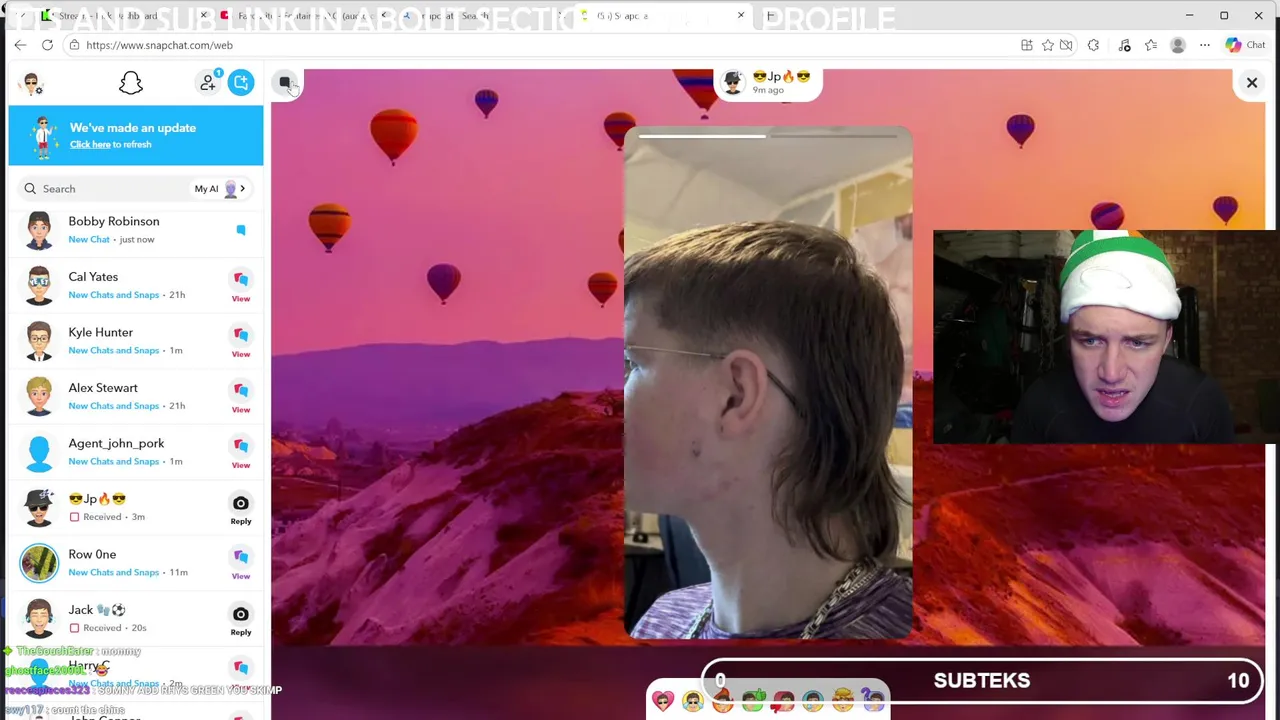Click the Reply camera icon for Jack
This screenshot has width=1280, height=720.
pyautogui.click(x=241, y=614)
